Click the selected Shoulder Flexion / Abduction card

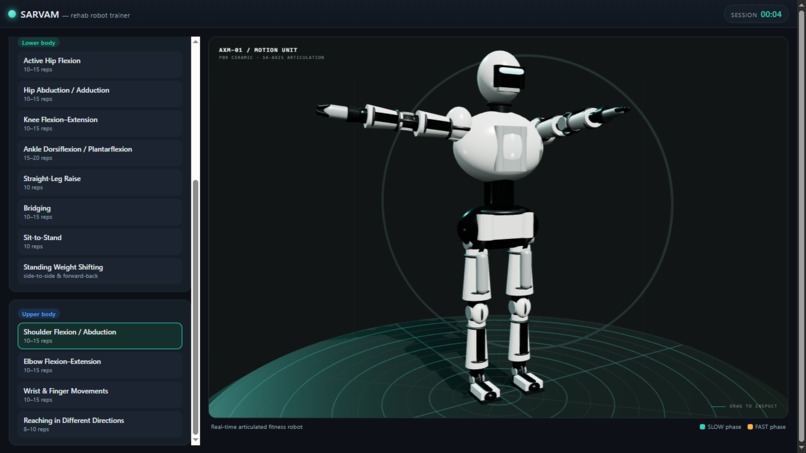(x=100, y=336)
